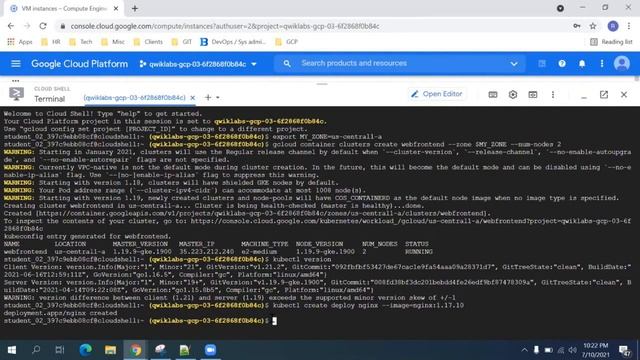
Task: Open the Apps bookmarks shortcut
Action: pos(20,42)
